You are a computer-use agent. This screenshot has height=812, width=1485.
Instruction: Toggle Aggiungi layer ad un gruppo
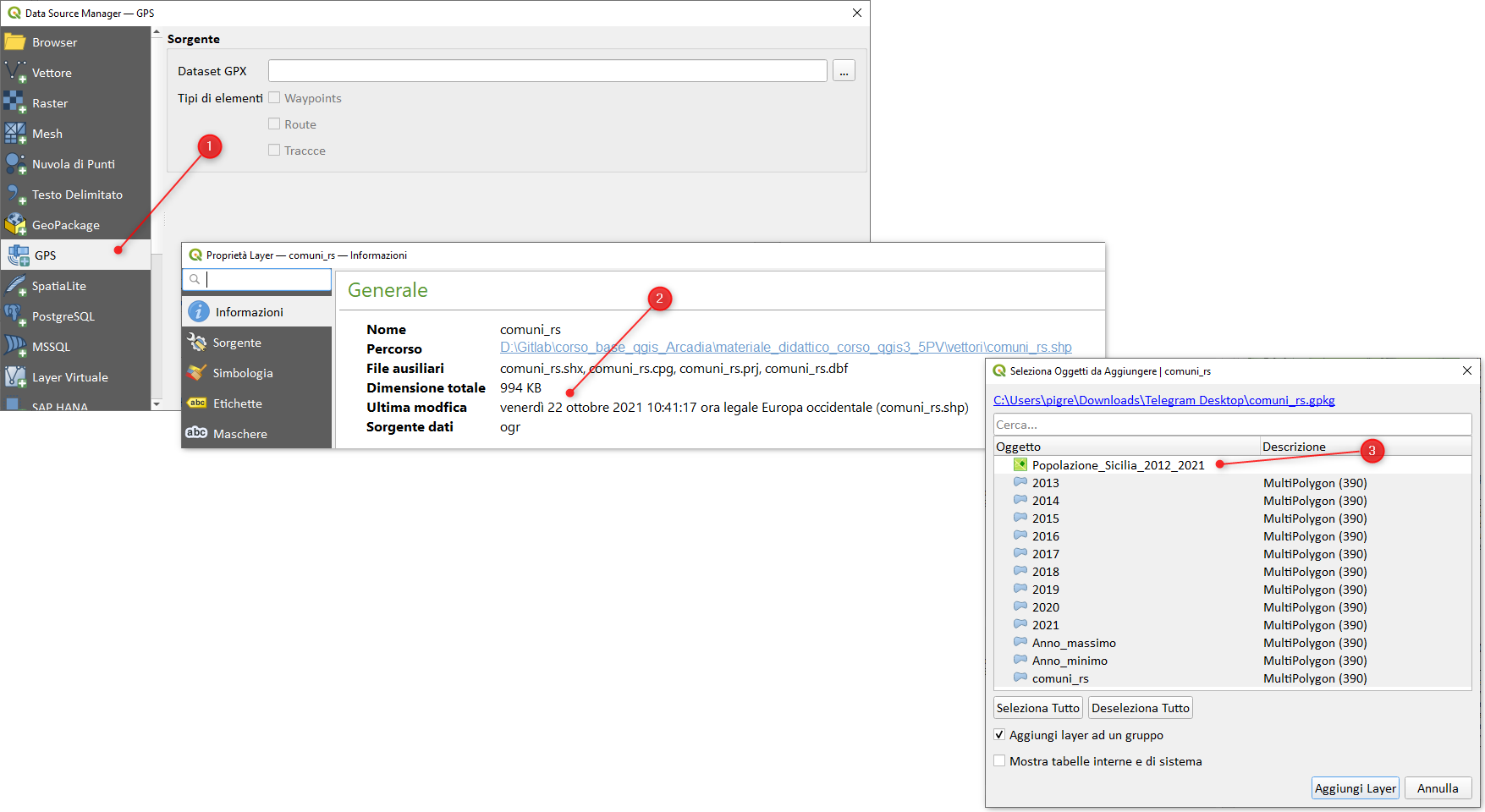pyautogui.click(x=1000, y=735)
